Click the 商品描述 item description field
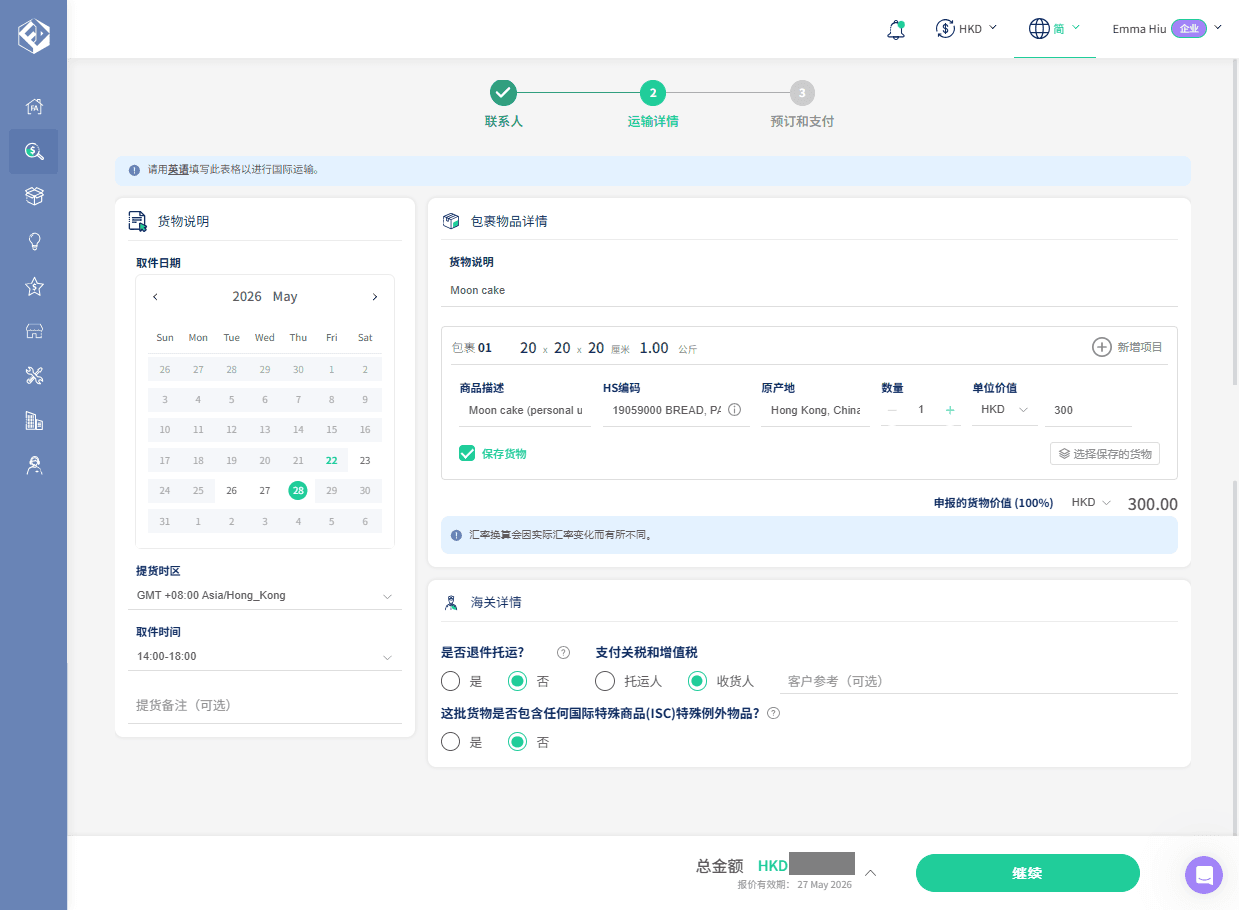 point(525,410)
